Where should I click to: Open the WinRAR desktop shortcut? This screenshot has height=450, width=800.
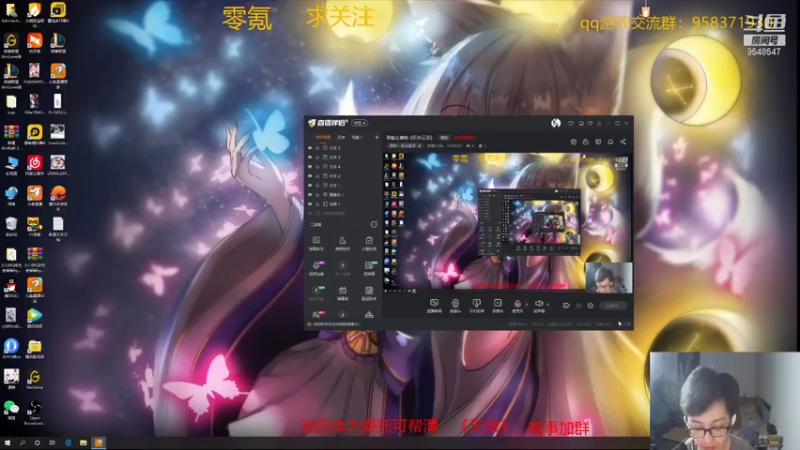(x=11, y=138)
